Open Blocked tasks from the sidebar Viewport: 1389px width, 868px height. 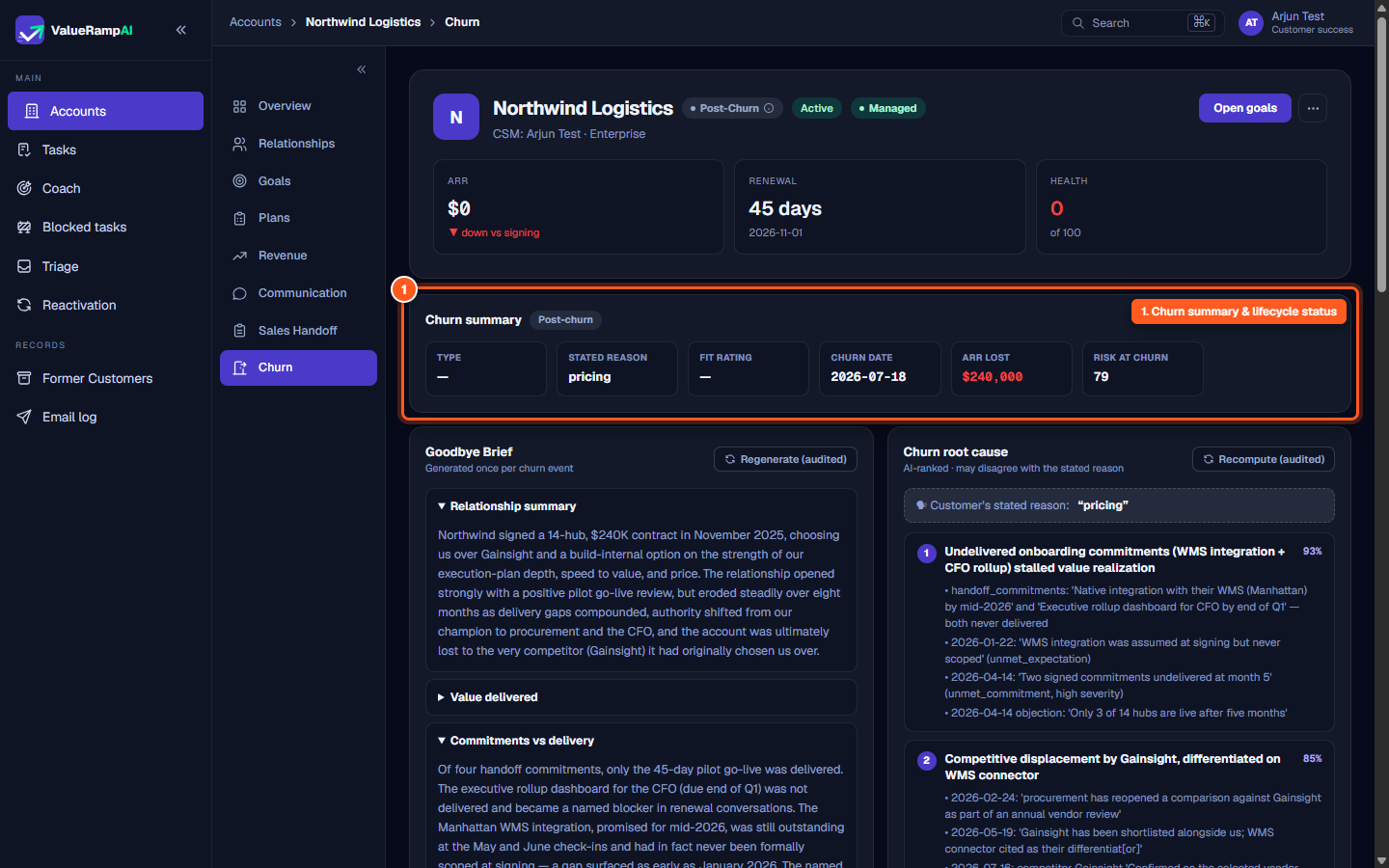click(105, 227)
